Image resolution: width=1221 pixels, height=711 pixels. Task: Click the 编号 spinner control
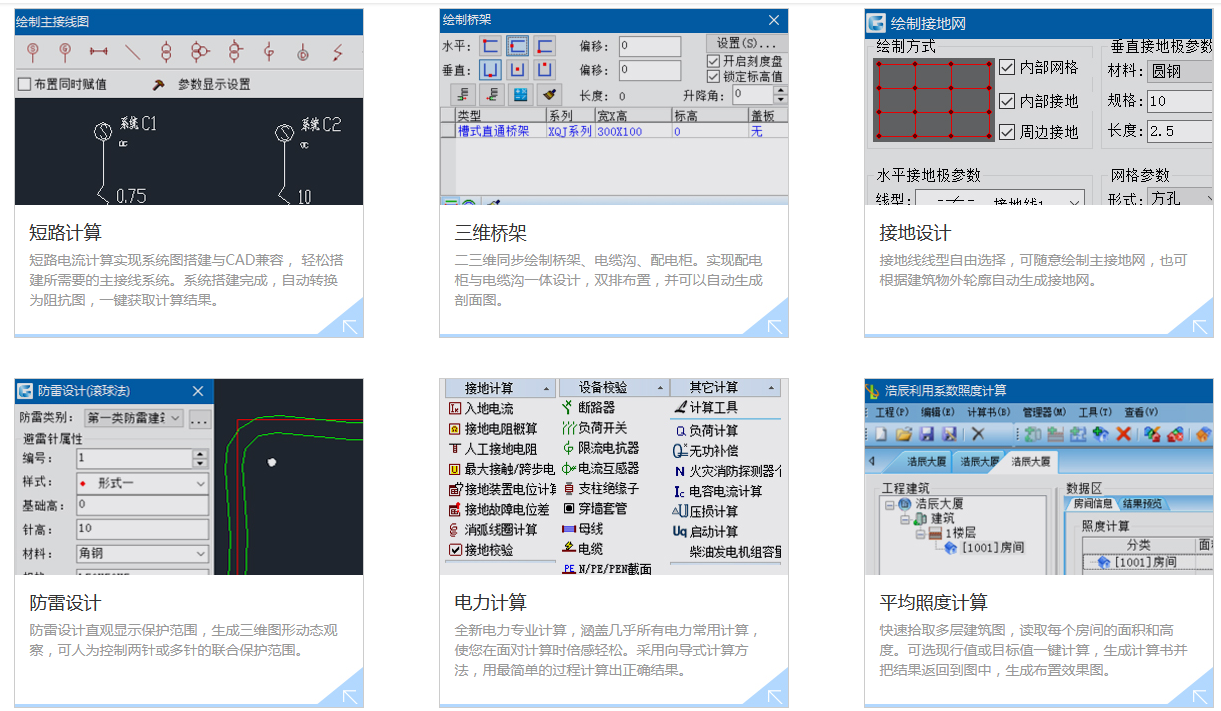click(200, 459)
